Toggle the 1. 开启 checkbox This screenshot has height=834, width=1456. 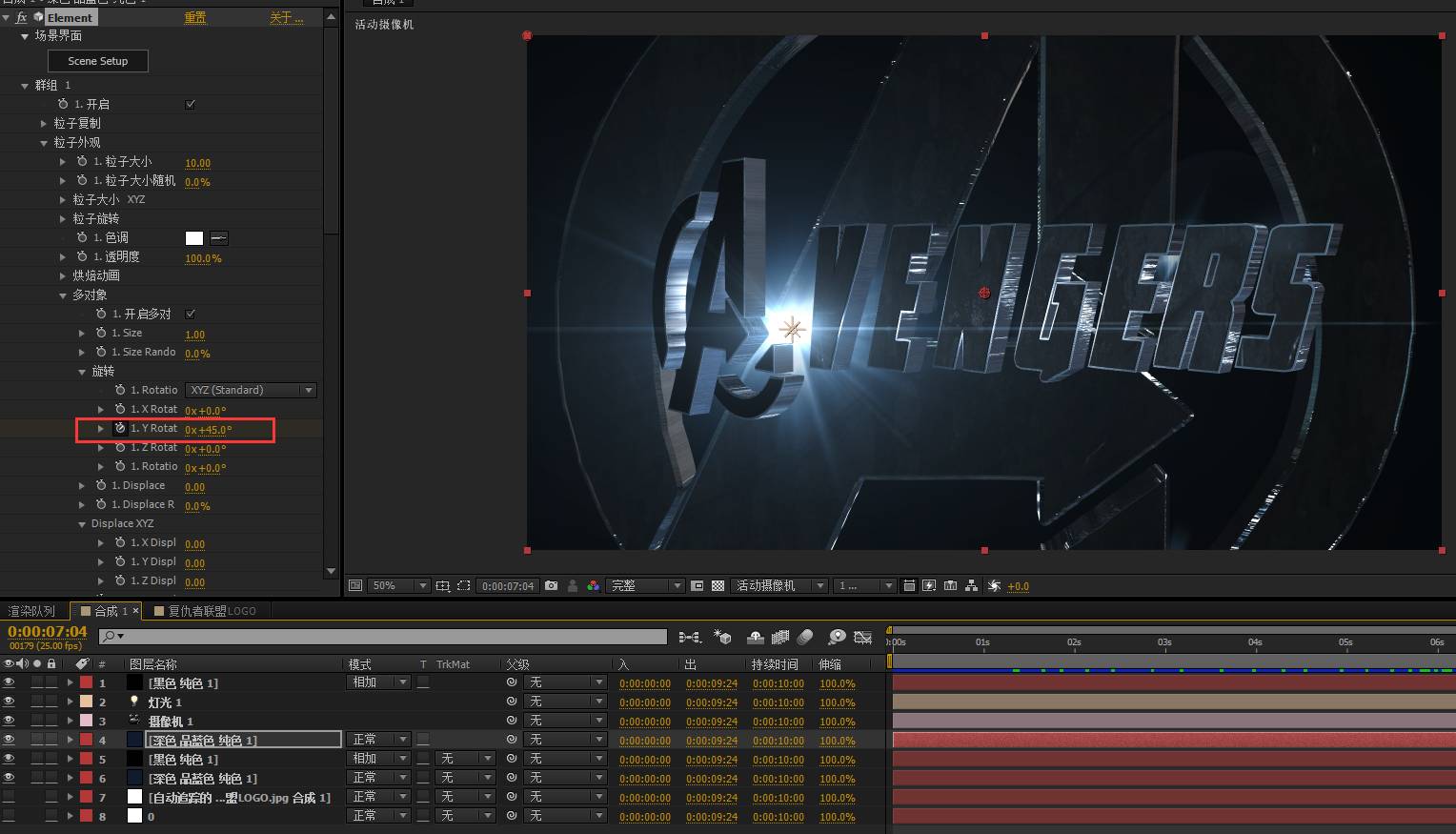pos(191,104)
